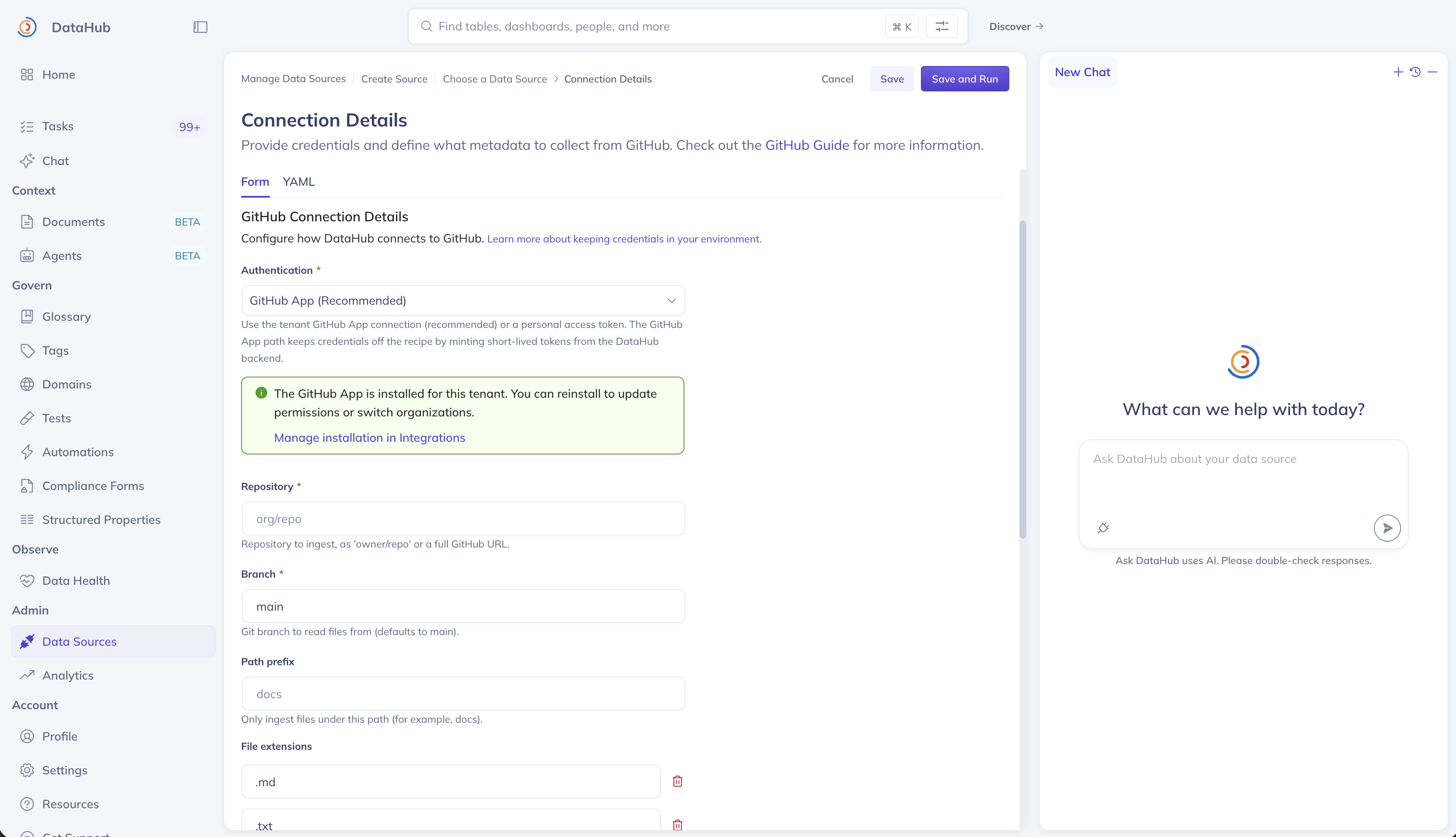The height and width of the screenshot is (837, 1456).
Task: Click the DataHub logo icon
Action: click(x=27, y=27)
